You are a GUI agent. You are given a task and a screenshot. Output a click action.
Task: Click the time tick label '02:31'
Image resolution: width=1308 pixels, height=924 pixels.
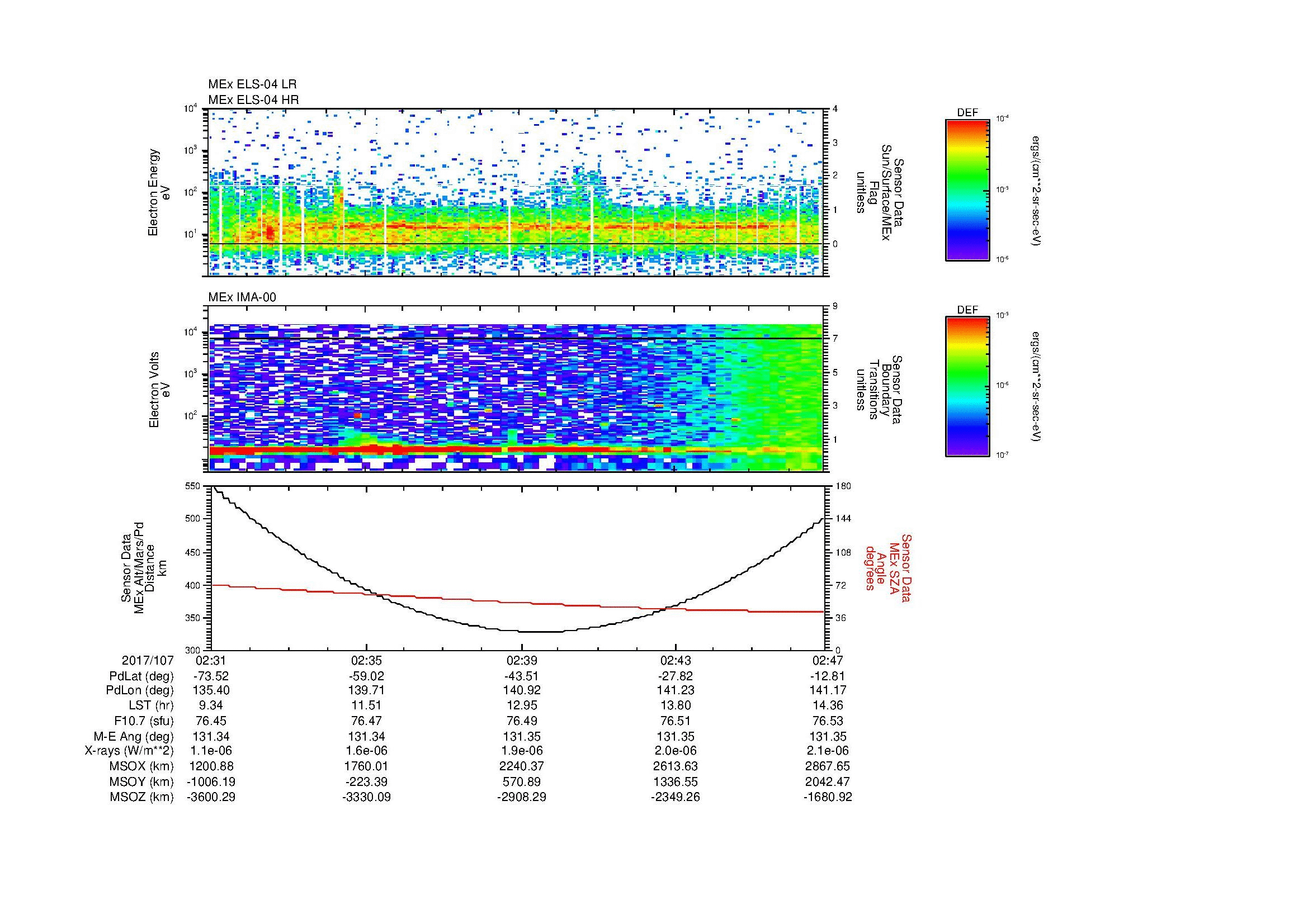pos(211,661)
